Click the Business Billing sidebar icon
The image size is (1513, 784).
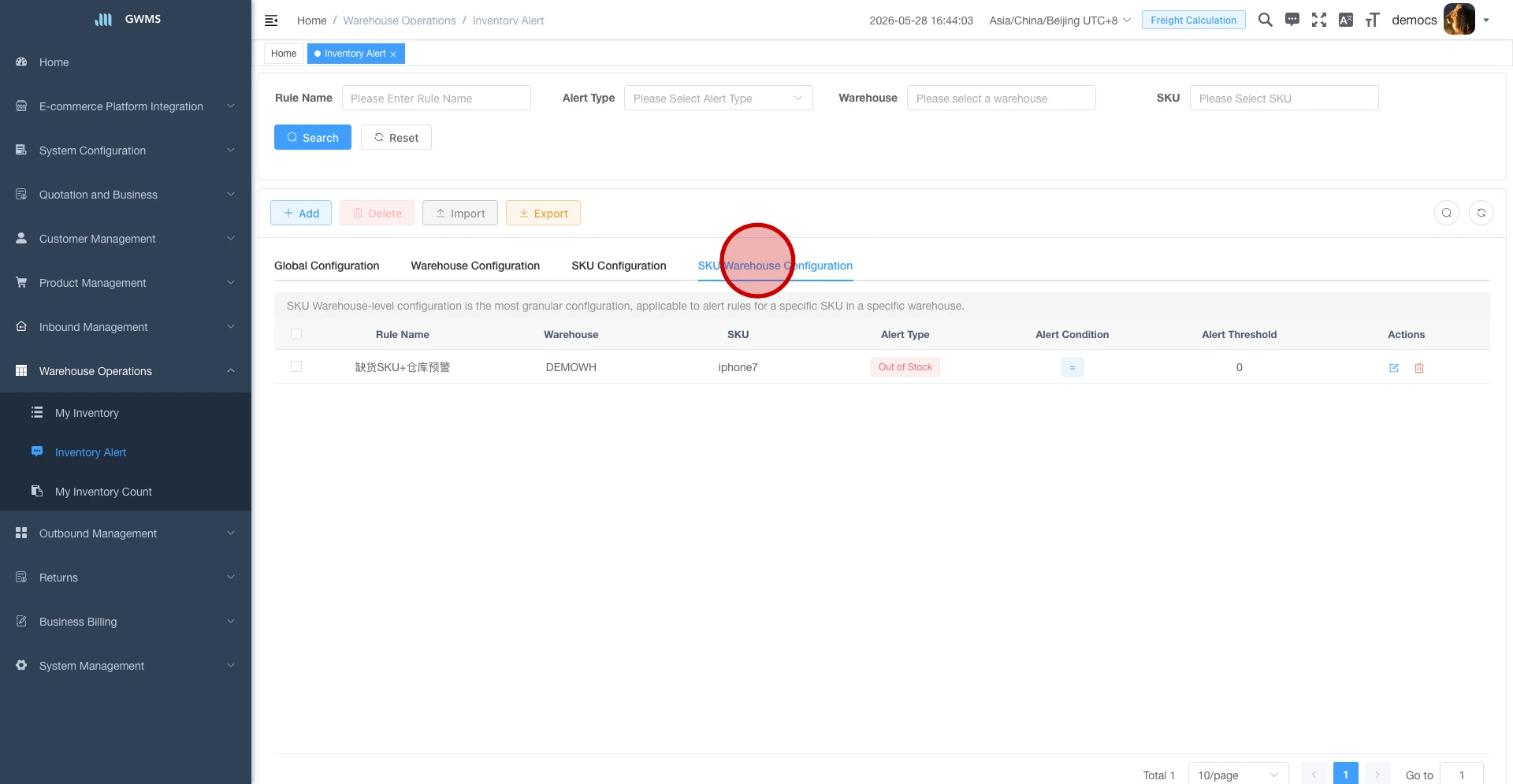click(21, 621)
